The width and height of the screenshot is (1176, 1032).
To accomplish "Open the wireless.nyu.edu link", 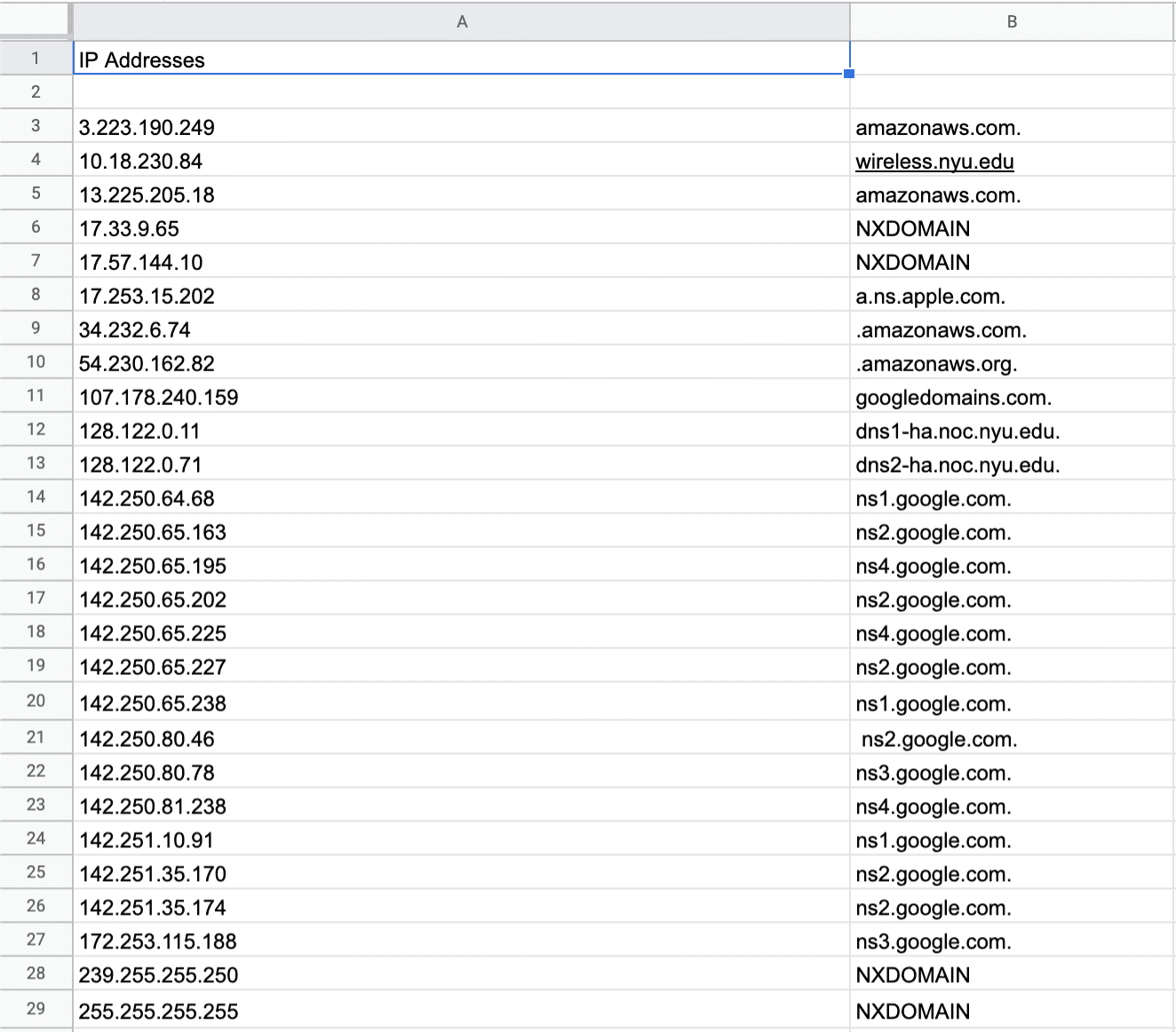I will coord(934,162).
